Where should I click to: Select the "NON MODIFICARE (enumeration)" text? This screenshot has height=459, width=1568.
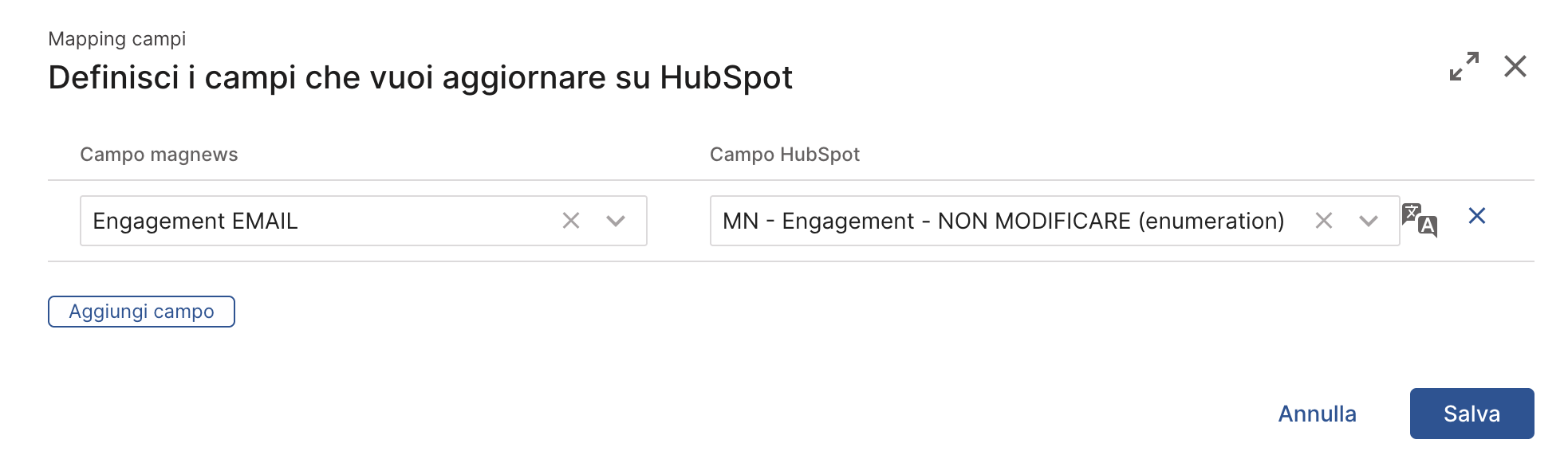tap(1110, 222)
